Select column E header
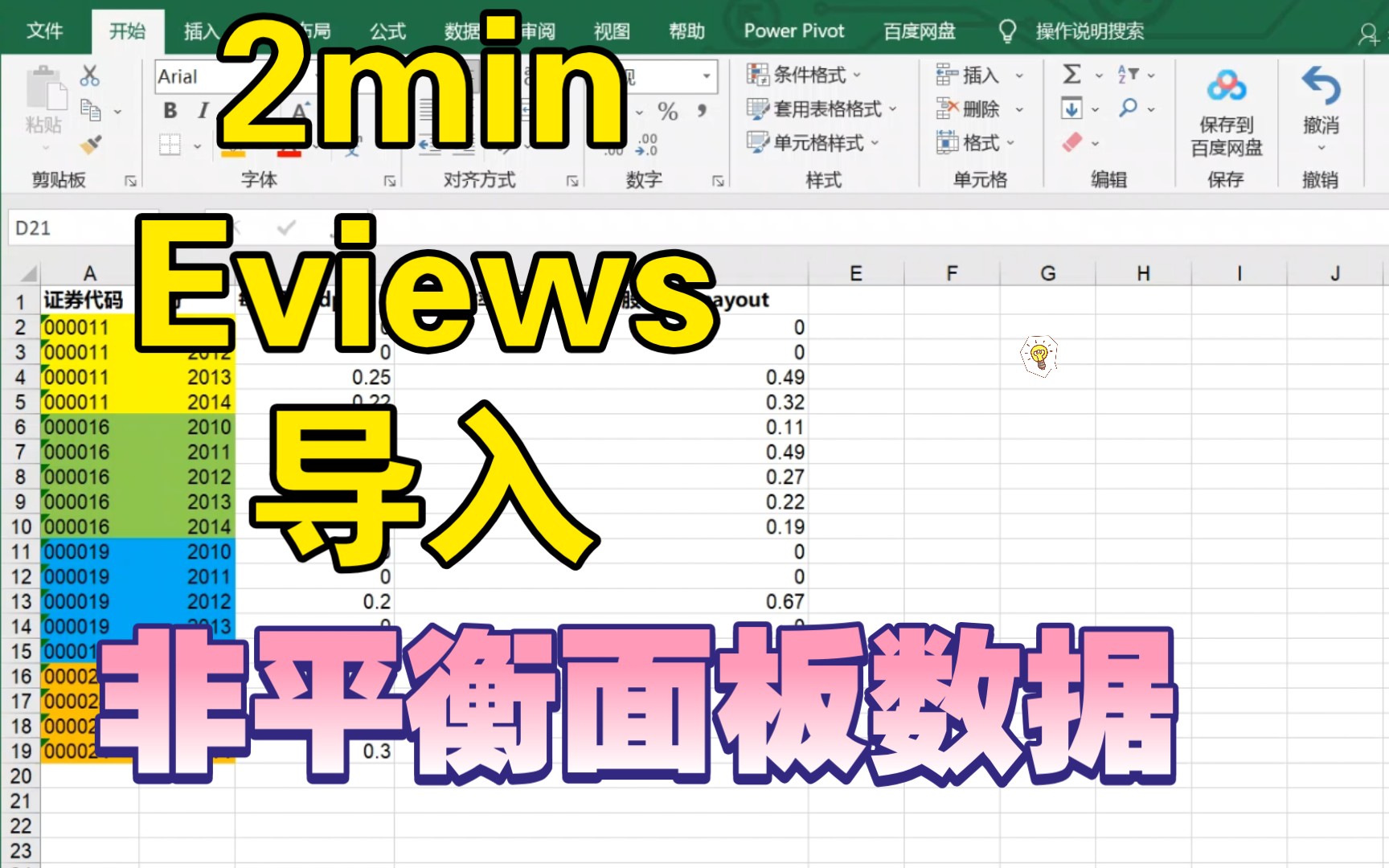 [x=856, y=273]
